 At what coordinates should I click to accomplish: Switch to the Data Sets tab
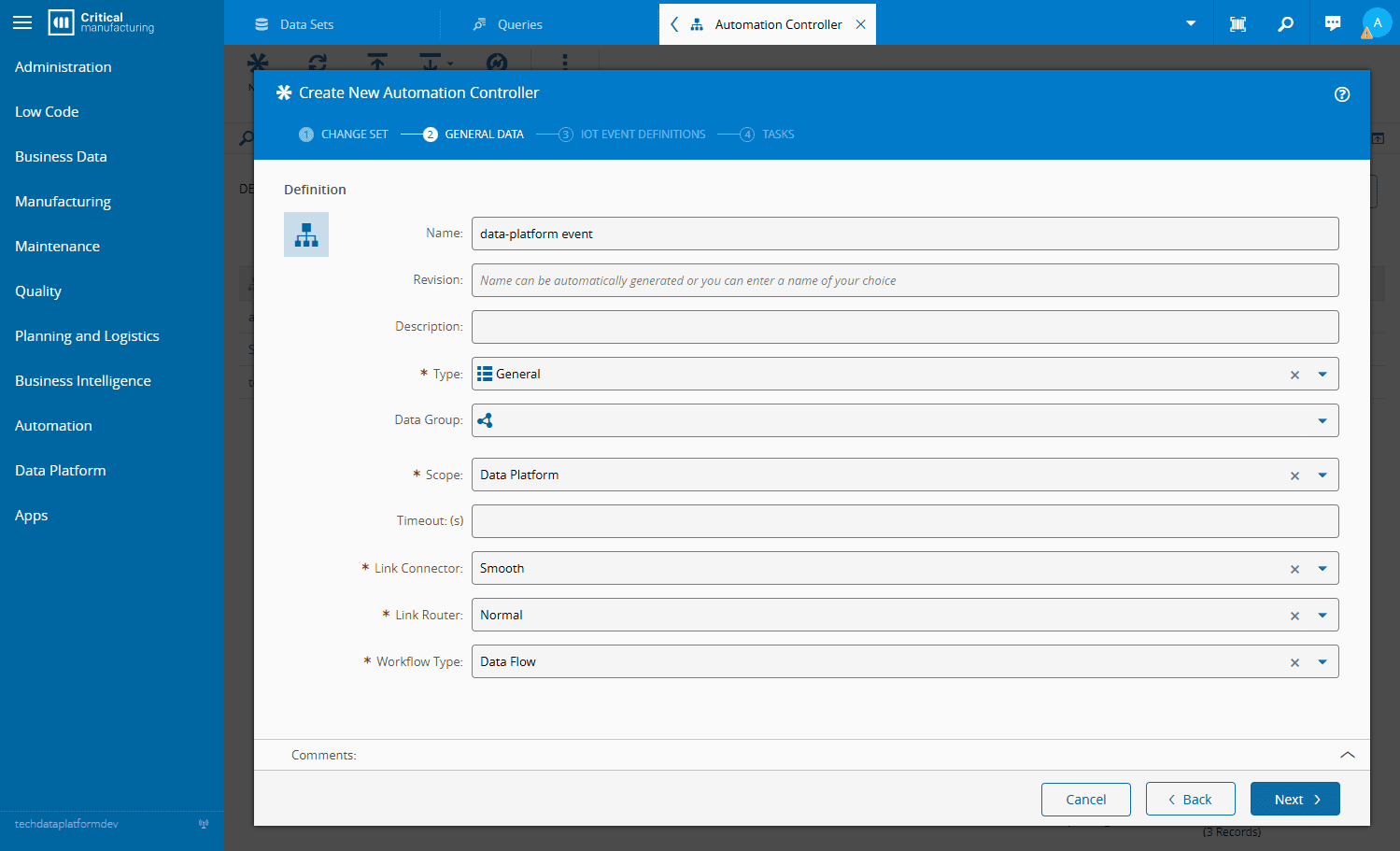click(306, 24)
